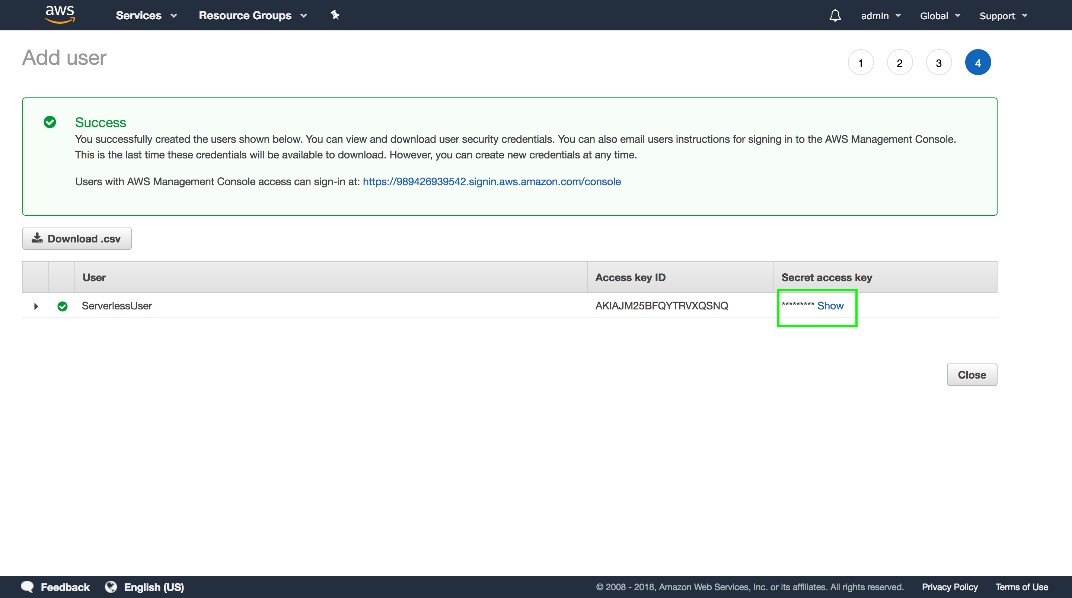Click the green status check beside ServerlessUser
1072x598 pixels.
tap(63, 306)
